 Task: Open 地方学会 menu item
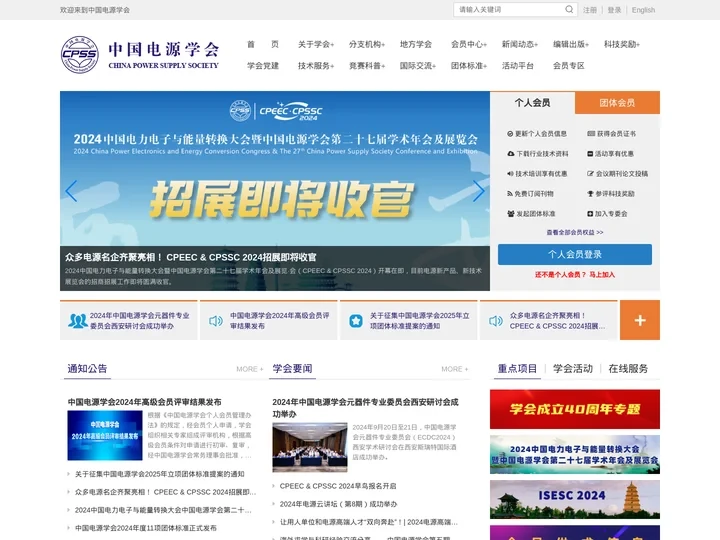pos(416,44)
